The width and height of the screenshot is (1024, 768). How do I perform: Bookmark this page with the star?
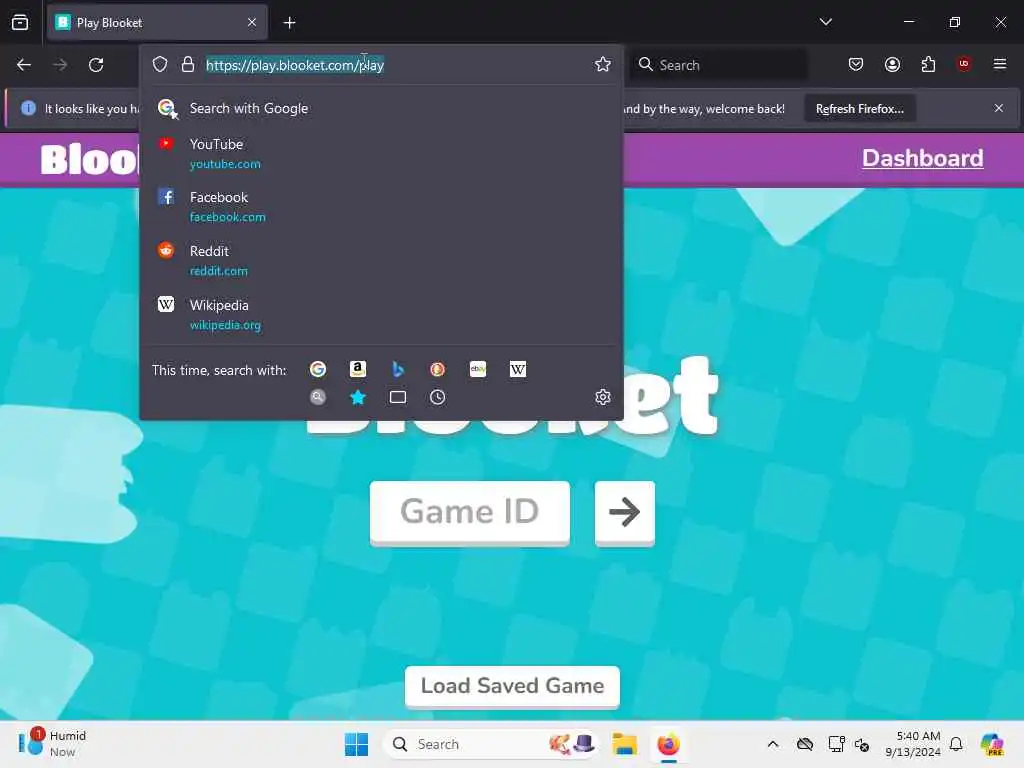(603, 64)
